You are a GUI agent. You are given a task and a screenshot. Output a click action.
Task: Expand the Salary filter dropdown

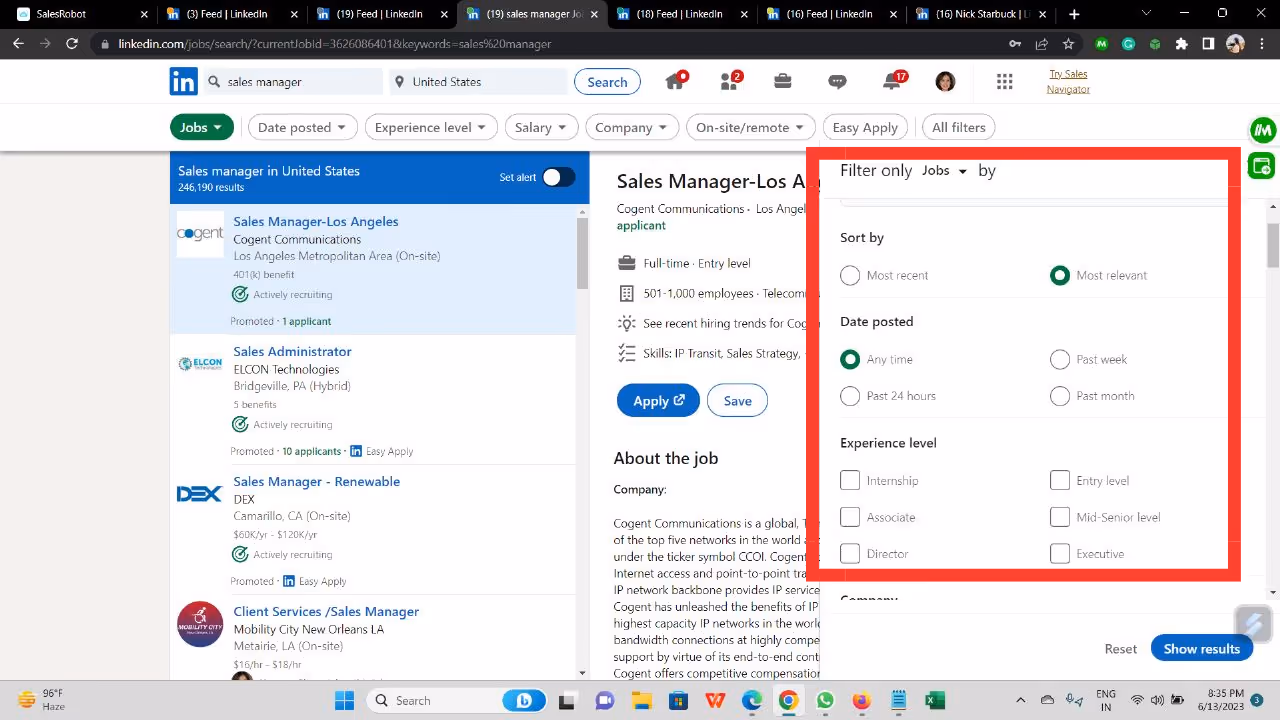541,127
